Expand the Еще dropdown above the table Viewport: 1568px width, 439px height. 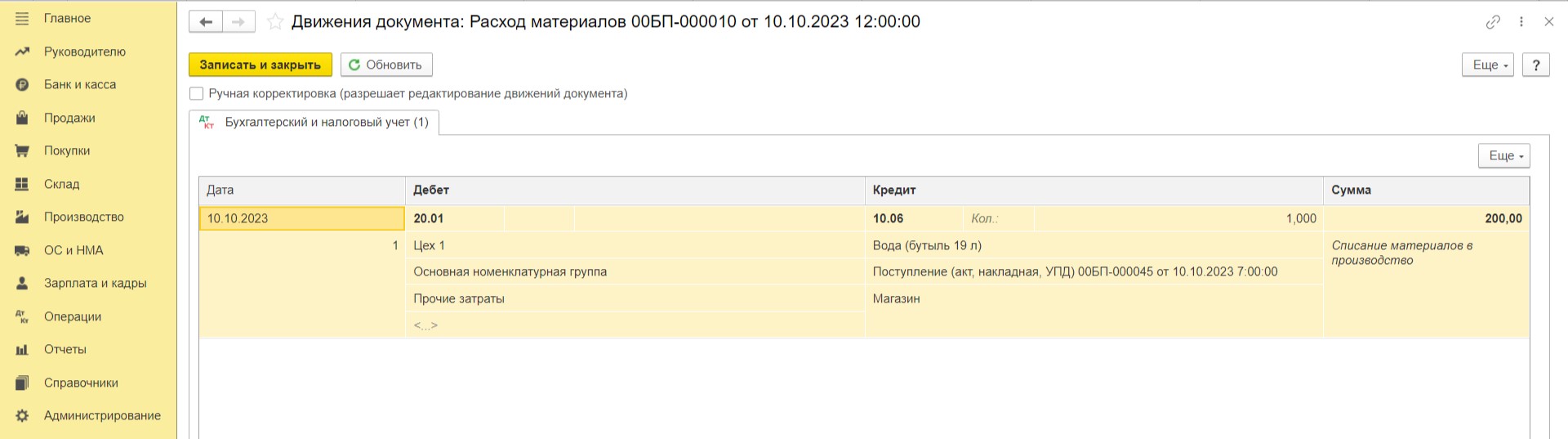1504,155
